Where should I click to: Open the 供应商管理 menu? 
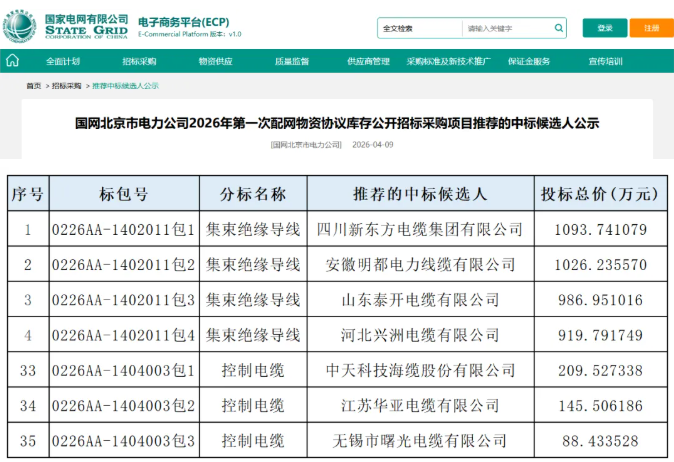coord(368,62)
